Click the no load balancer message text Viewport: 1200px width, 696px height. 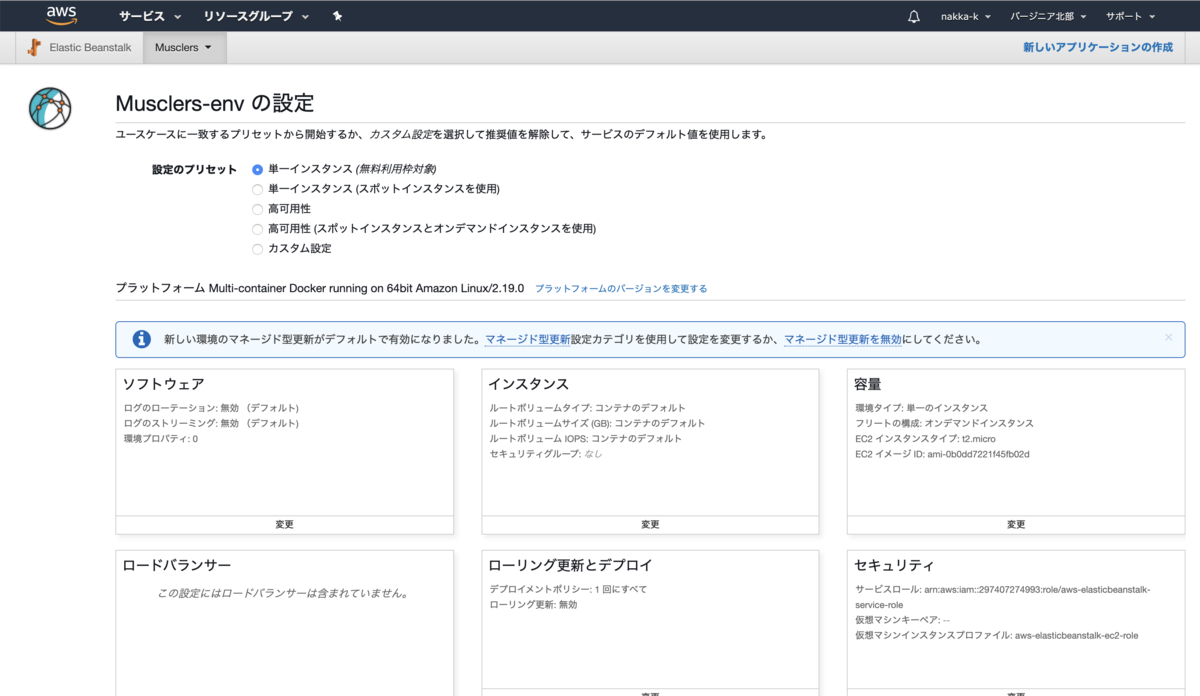click(283, 593)
